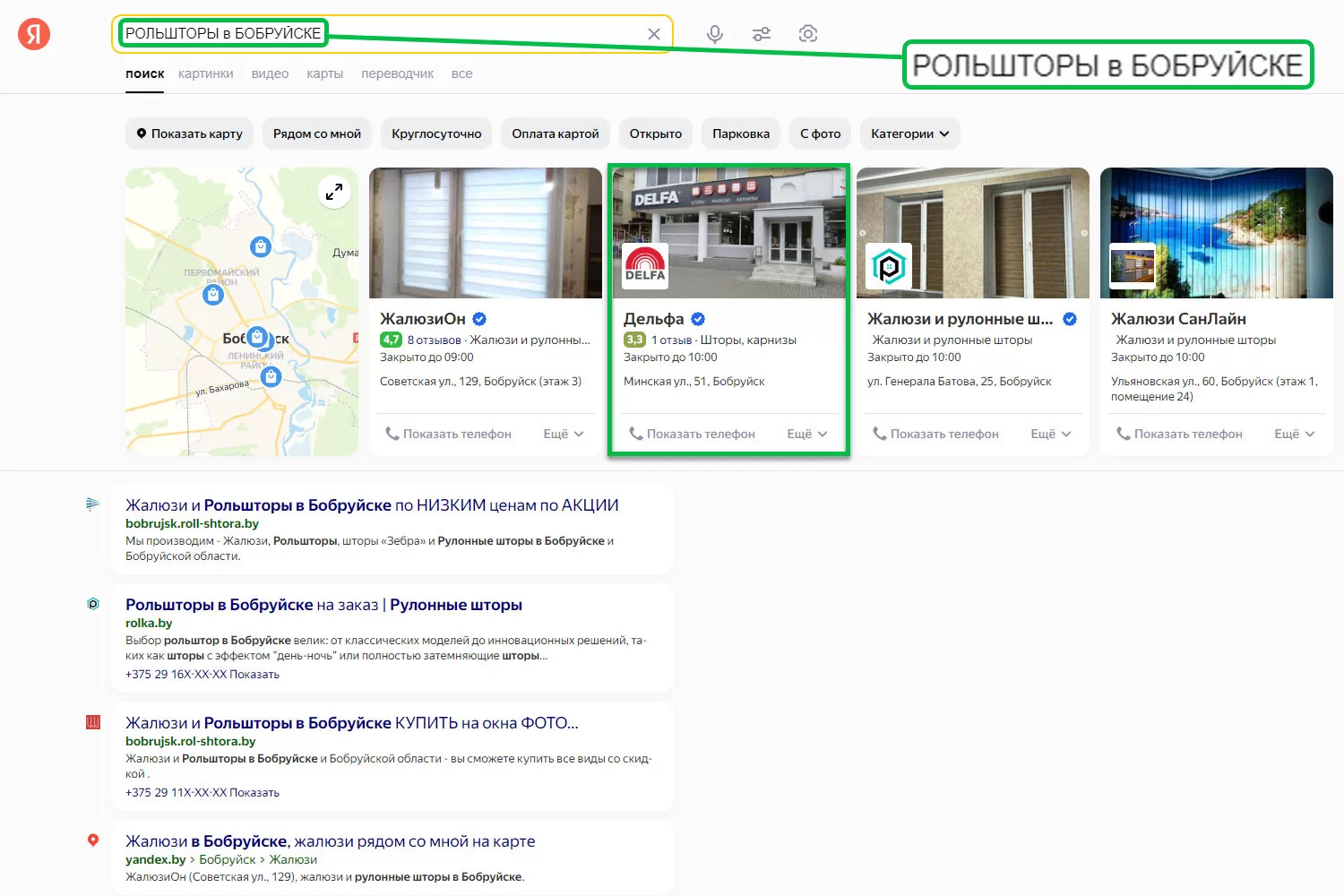
Task: Toggle the Круглосуточно filter
Action: [x=436, y=134]
